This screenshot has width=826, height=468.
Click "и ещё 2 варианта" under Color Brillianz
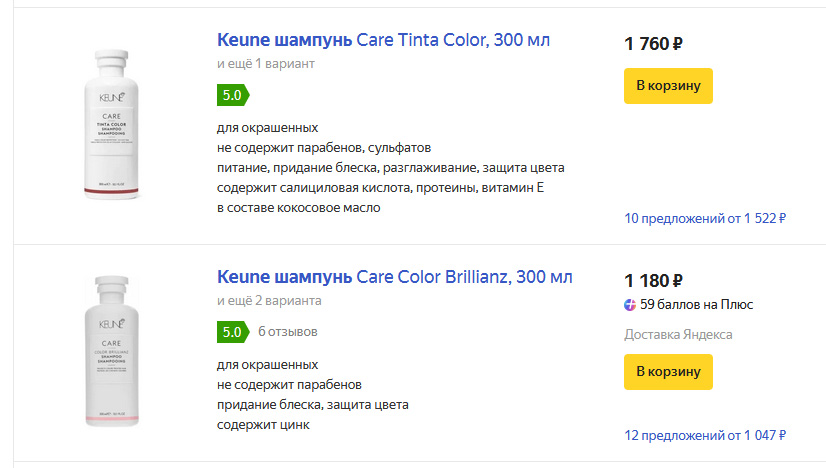(269, 301)
